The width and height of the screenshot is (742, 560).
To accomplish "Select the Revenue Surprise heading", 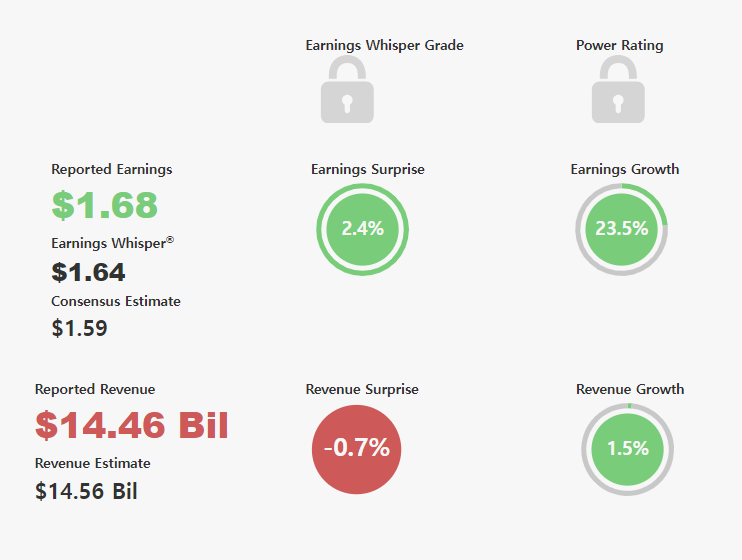I will coord(362,389).
